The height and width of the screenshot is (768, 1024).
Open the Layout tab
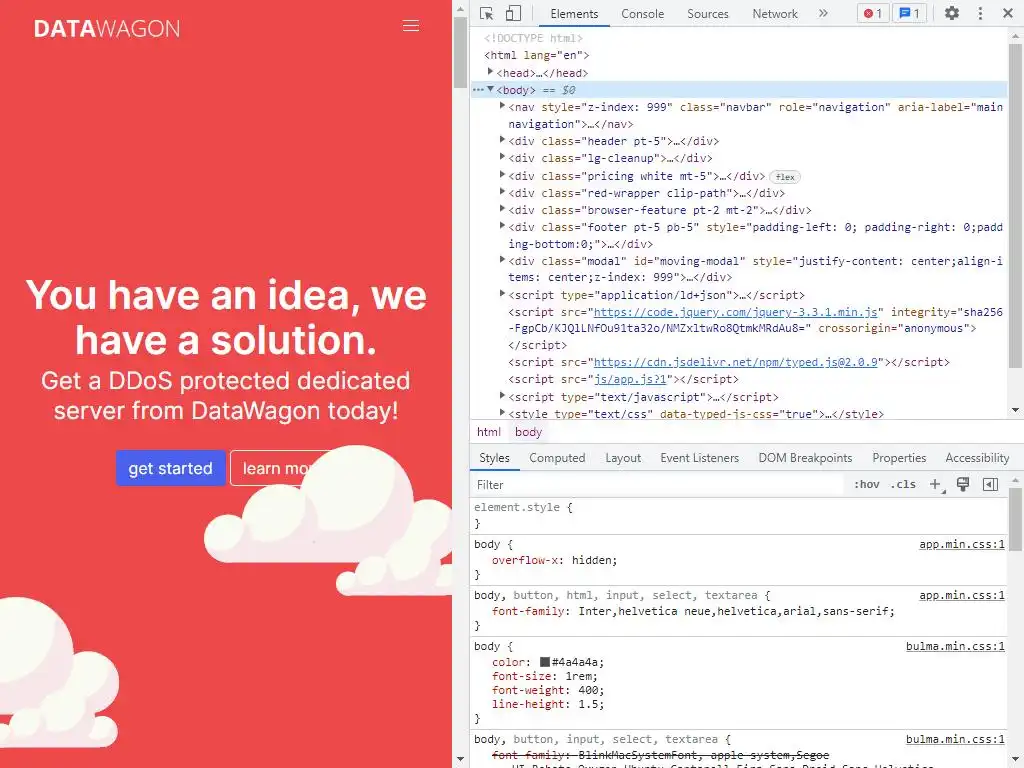click(x=623, y=458)
